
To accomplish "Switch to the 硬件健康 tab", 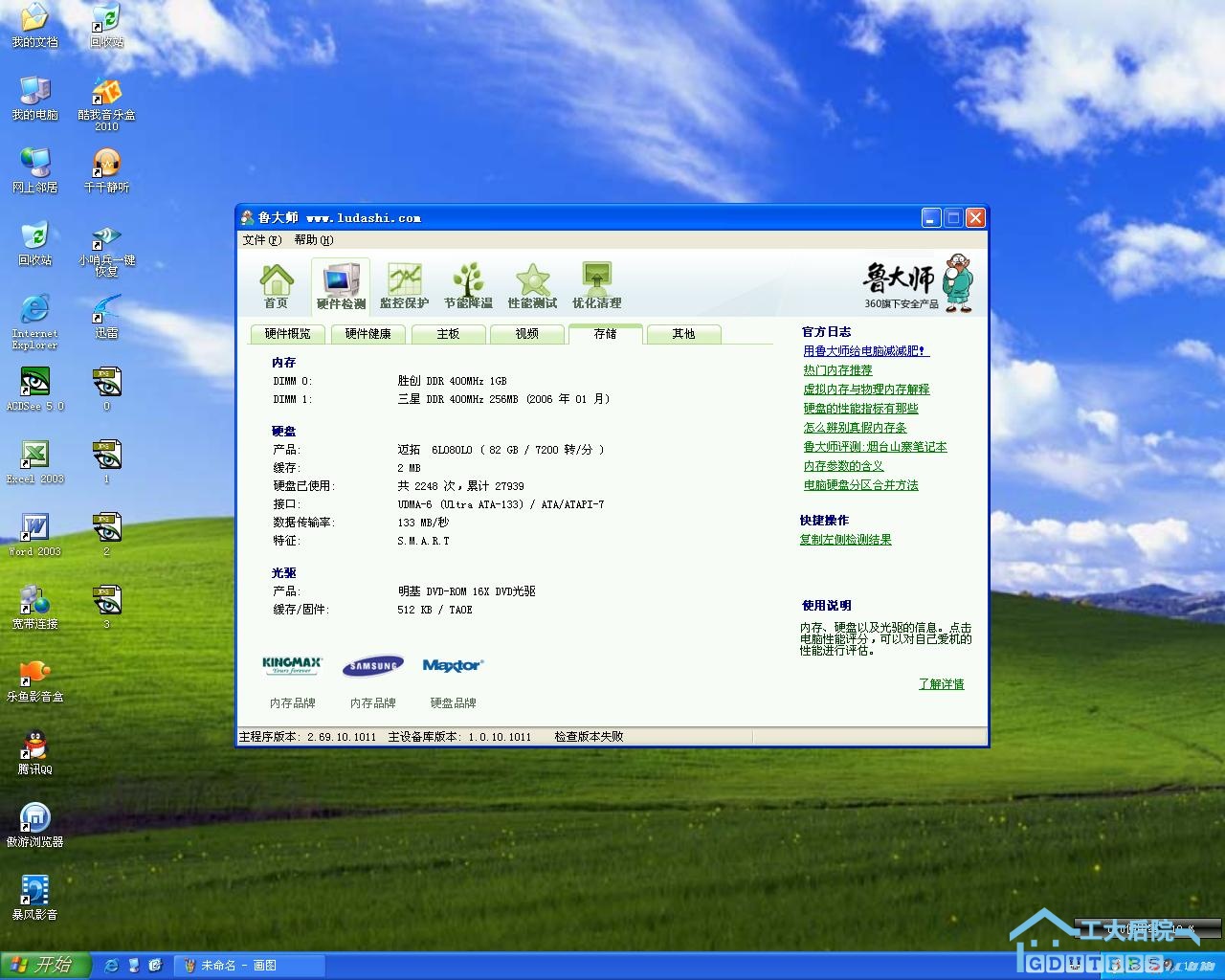I will (x=367, y=334).
